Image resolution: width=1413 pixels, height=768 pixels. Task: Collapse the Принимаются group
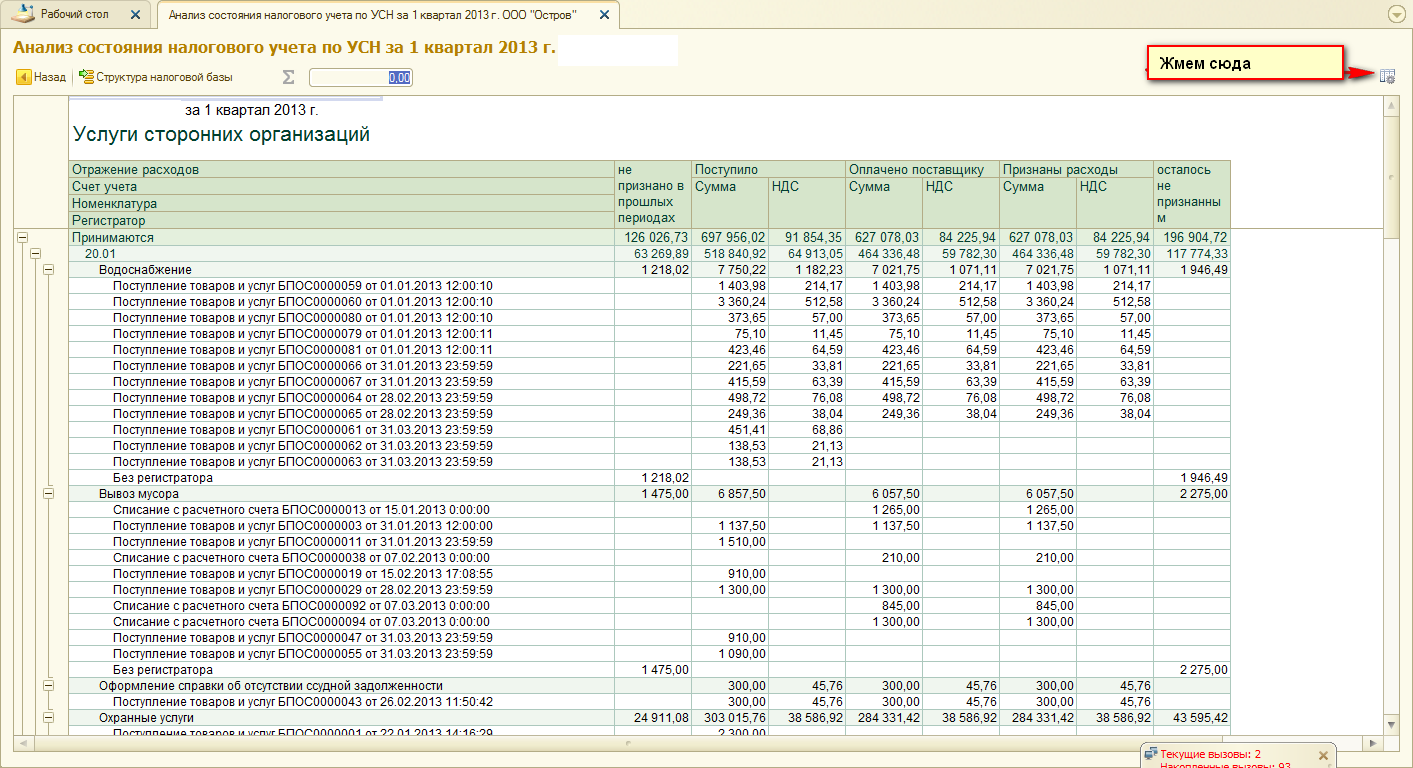click(22, 238)
